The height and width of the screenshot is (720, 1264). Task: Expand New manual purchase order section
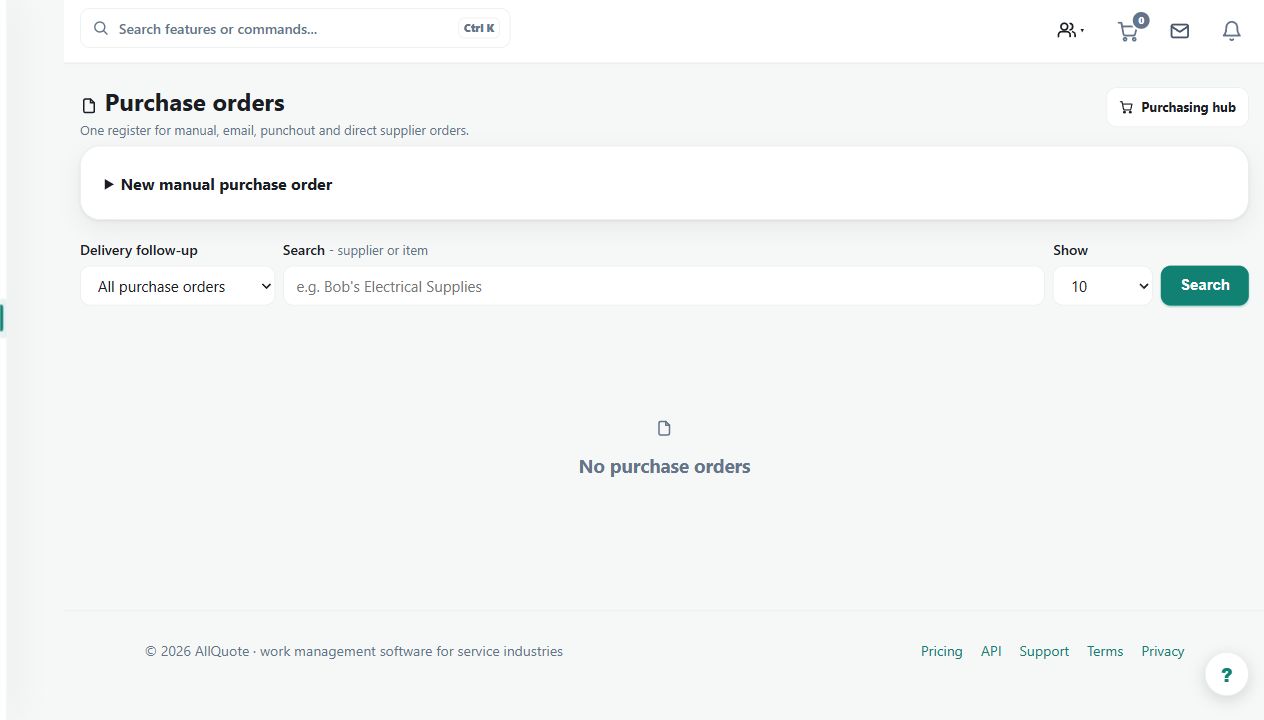click(x=664, y=184)
